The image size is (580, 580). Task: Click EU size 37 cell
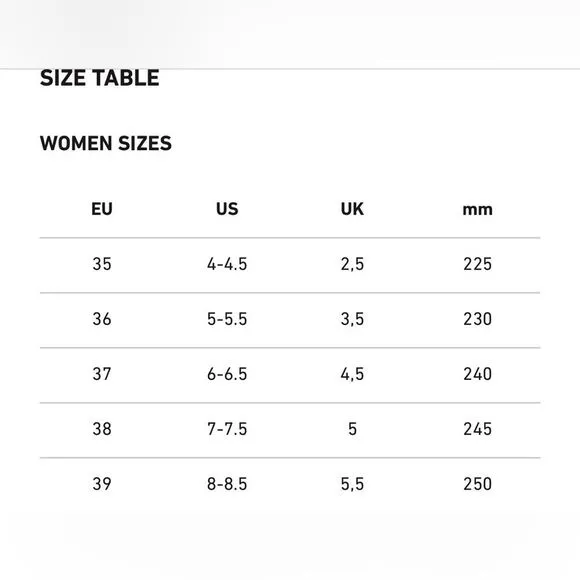(102, 374)
